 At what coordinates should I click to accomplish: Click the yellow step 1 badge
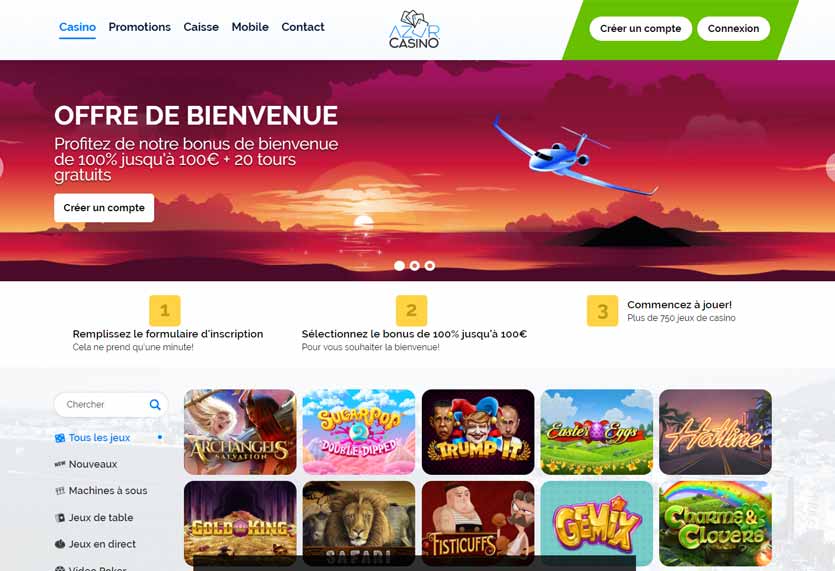point(165,311)
